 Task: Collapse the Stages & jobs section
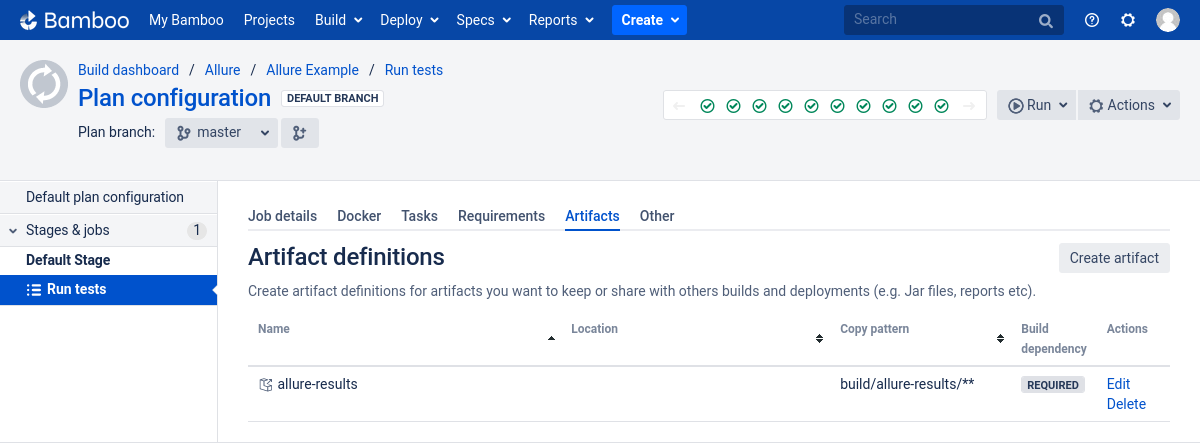(13, 231)
